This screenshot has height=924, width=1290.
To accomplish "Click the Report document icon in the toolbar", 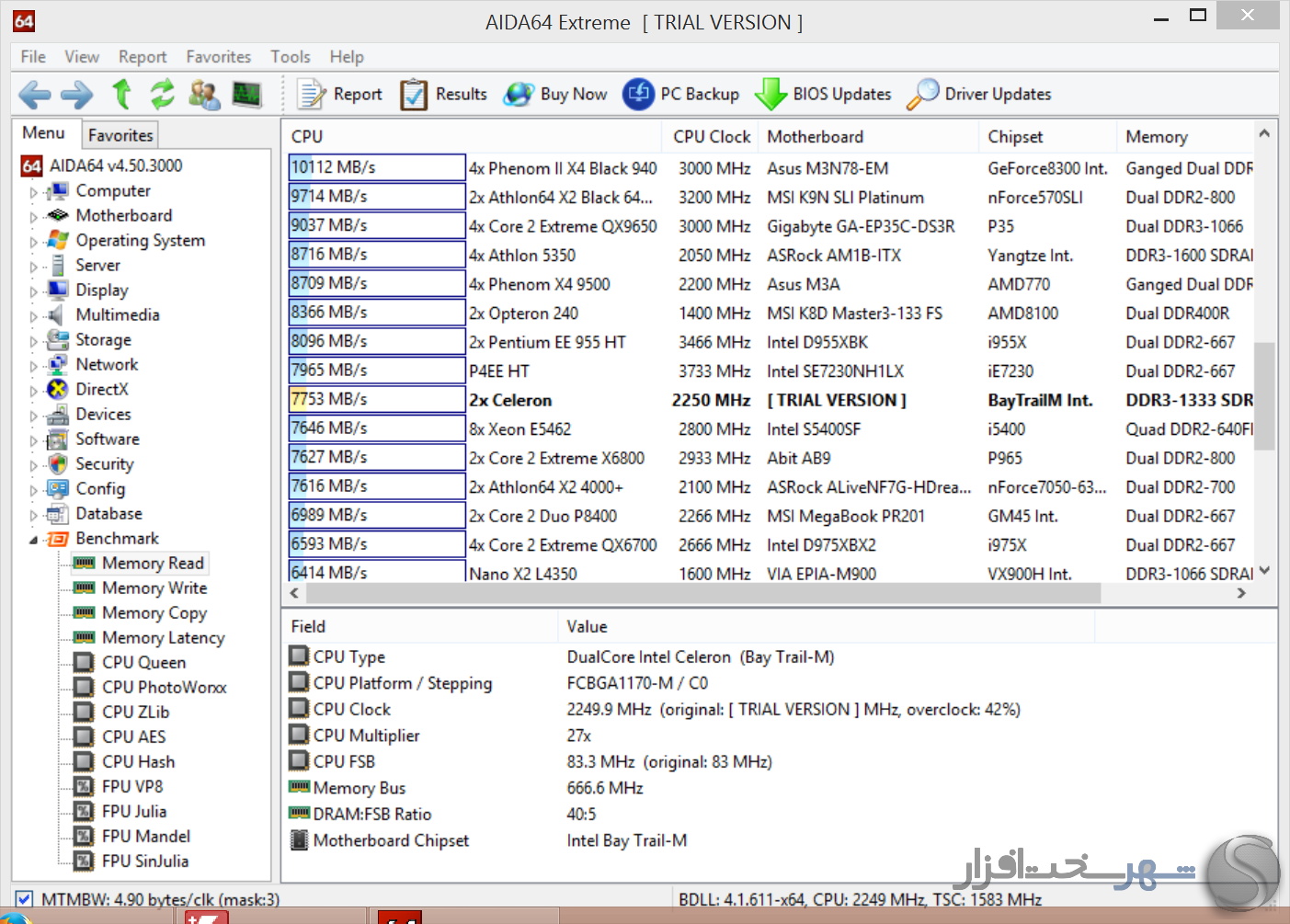I will [x=311, y=94].
